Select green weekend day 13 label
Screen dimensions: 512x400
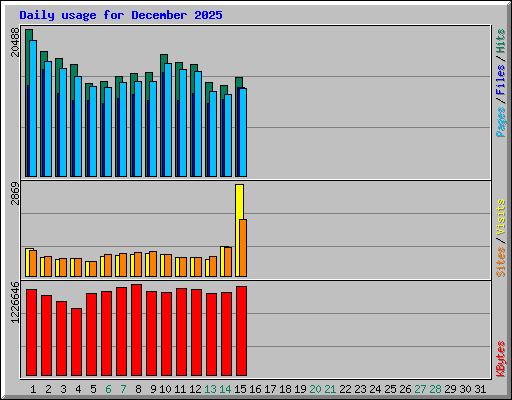pos(210,389)
